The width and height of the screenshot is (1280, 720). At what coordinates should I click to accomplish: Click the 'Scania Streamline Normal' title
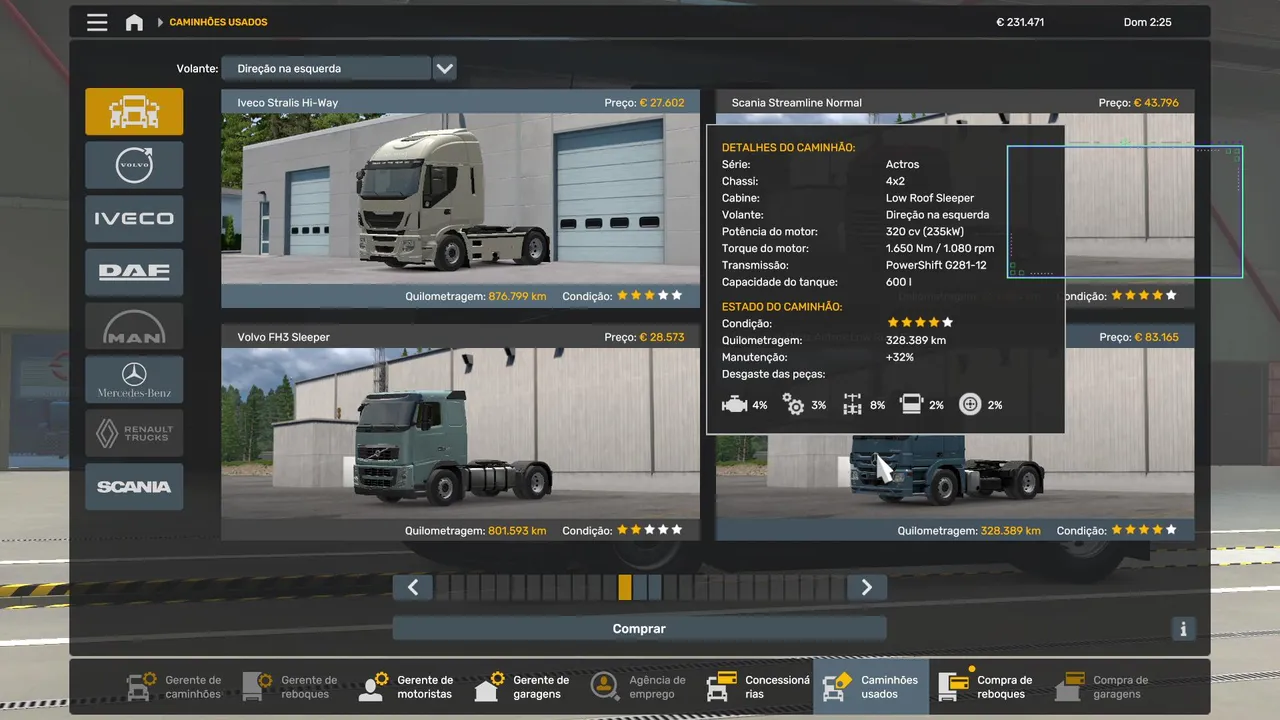point(797,102)
